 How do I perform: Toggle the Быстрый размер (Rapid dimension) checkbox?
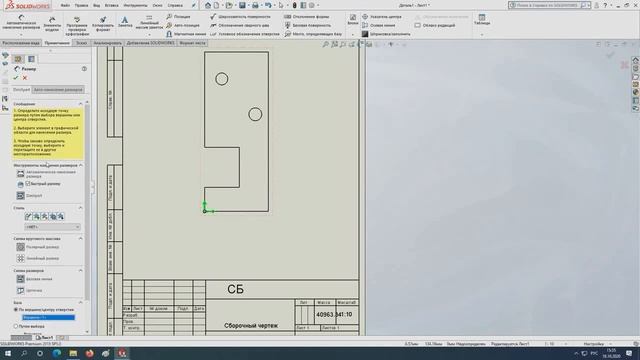[28, 184]
